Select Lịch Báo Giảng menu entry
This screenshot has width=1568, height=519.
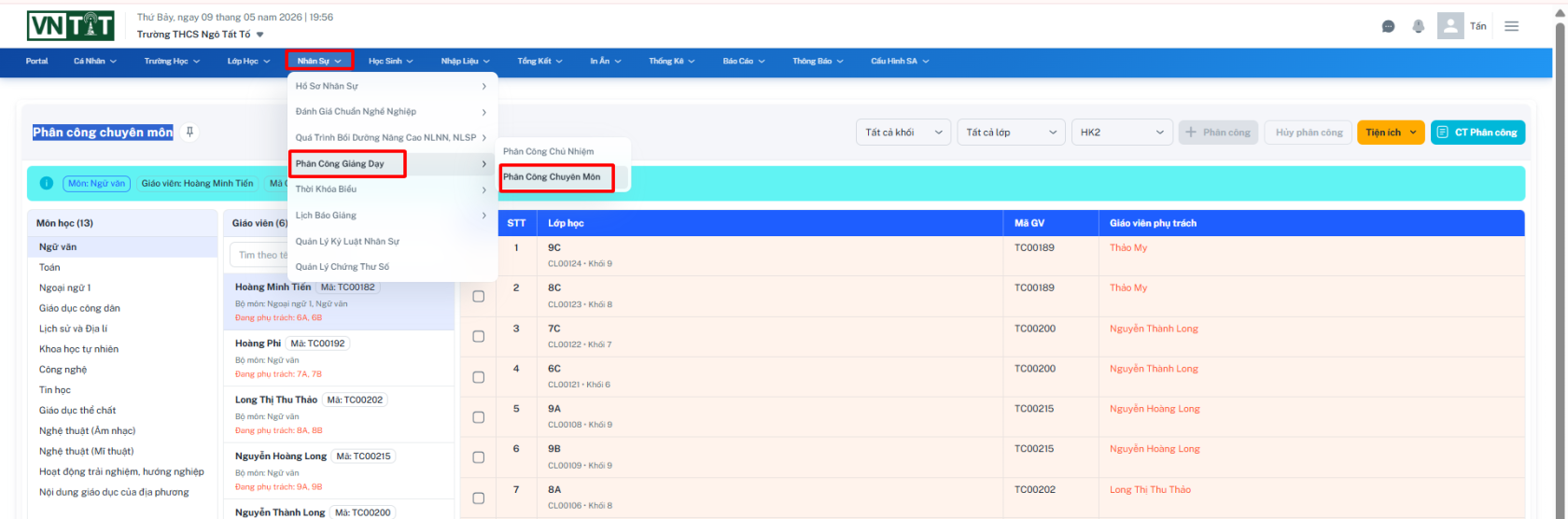[392, 216]
